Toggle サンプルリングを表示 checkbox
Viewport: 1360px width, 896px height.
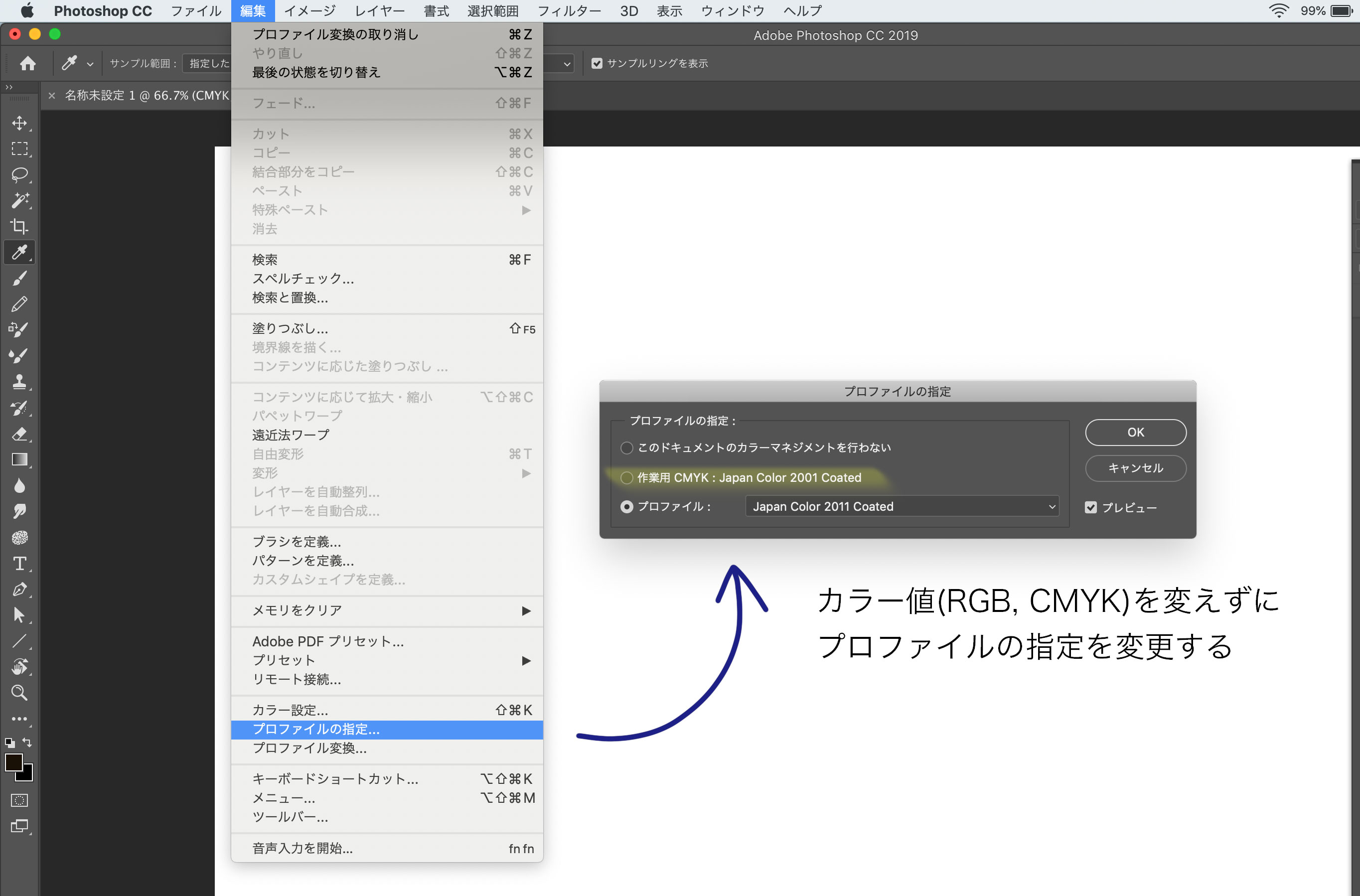(x=597, y=63)
